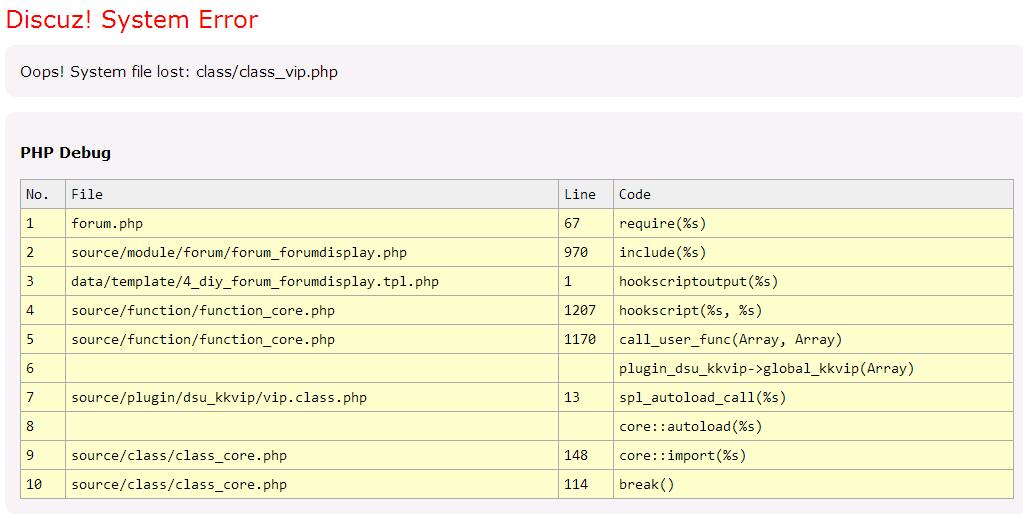Click class_core.php cell in row 9
Image resolution: width=1023 pixels, height=514 pixels.
click(x=312, y=455)
